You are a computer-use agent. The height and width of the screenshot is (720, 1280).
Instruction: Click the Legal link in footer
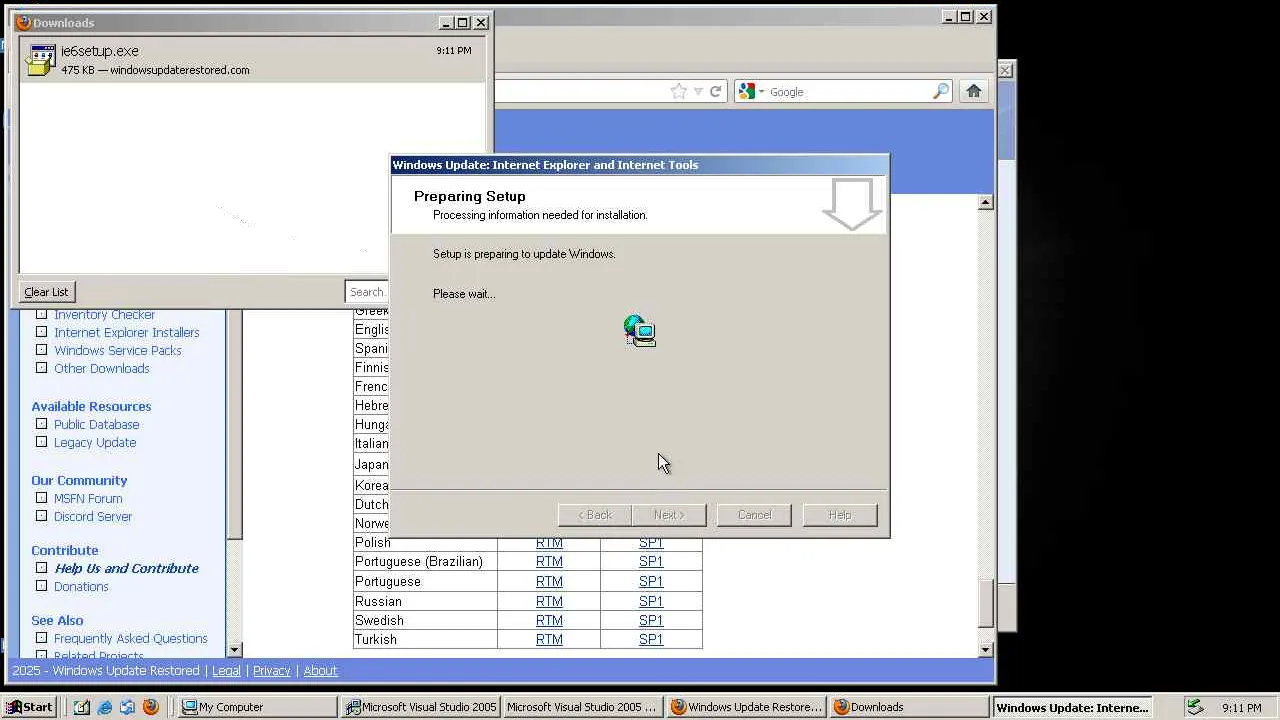click(226, 671)
